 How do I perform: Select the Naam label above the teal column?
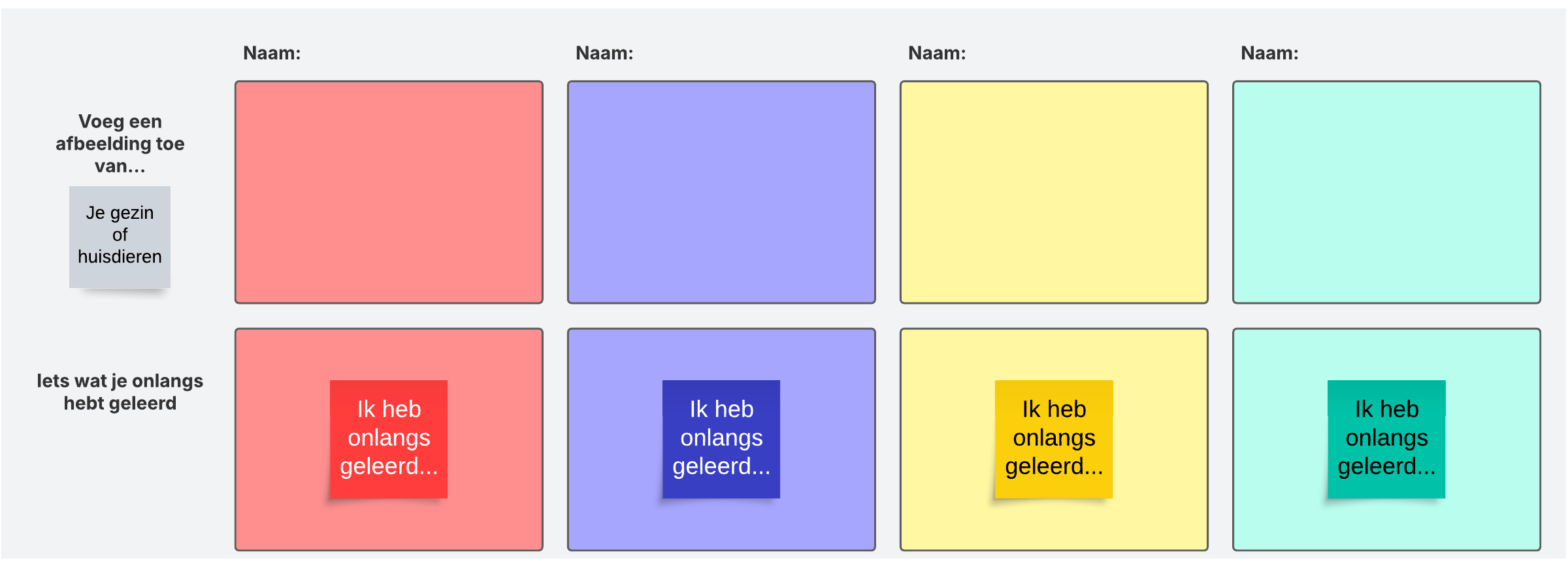tap(1269, 53)
